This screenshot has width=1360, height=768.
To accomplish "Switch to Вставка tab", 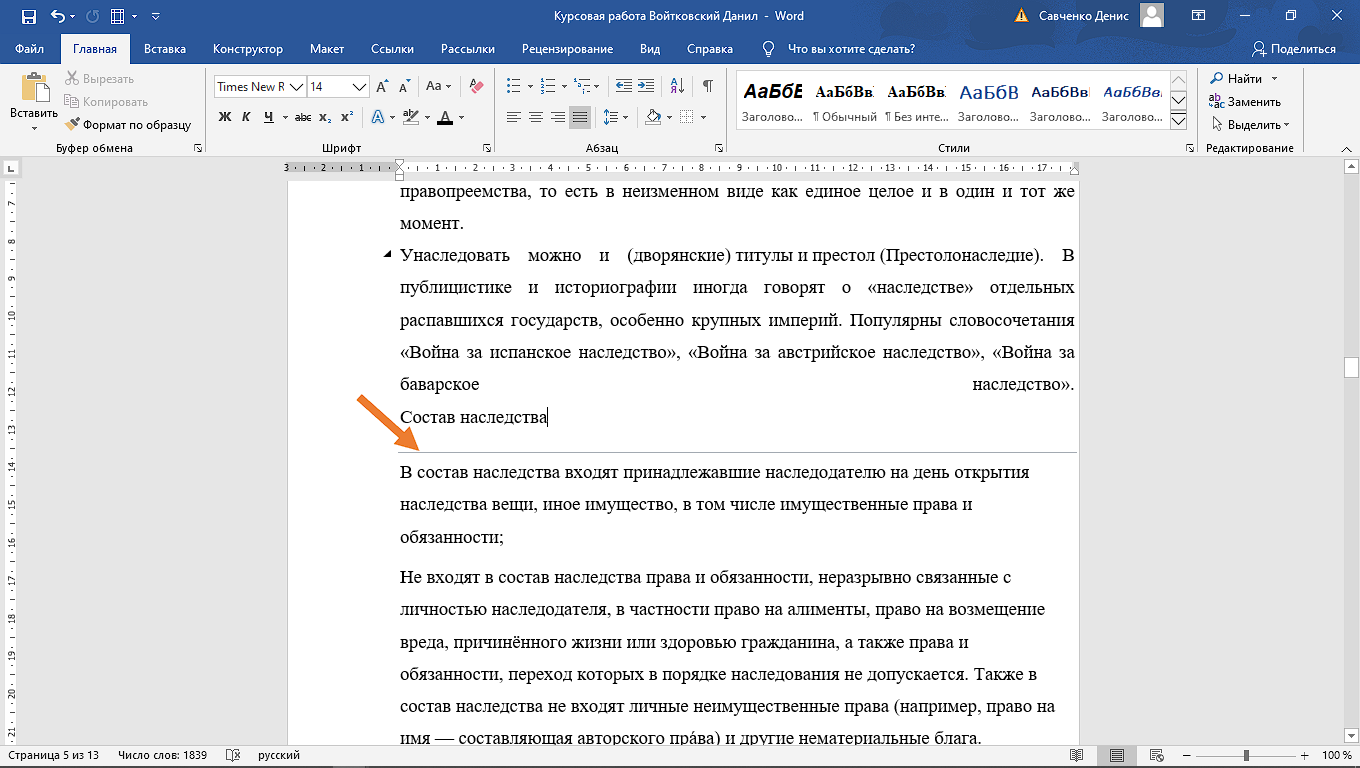I will point(165,48).
